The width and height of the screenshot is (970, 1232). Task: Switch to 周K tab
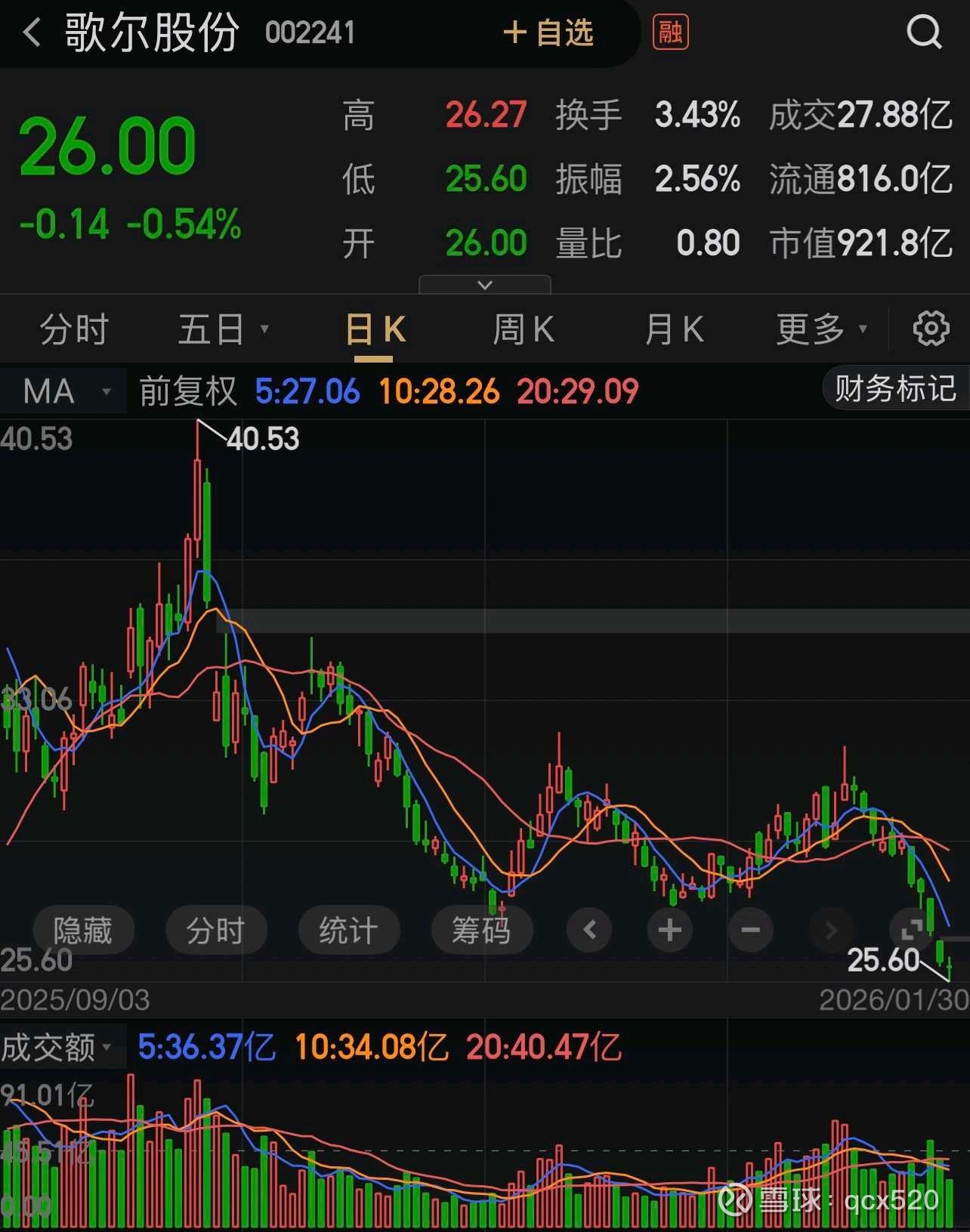524,329
